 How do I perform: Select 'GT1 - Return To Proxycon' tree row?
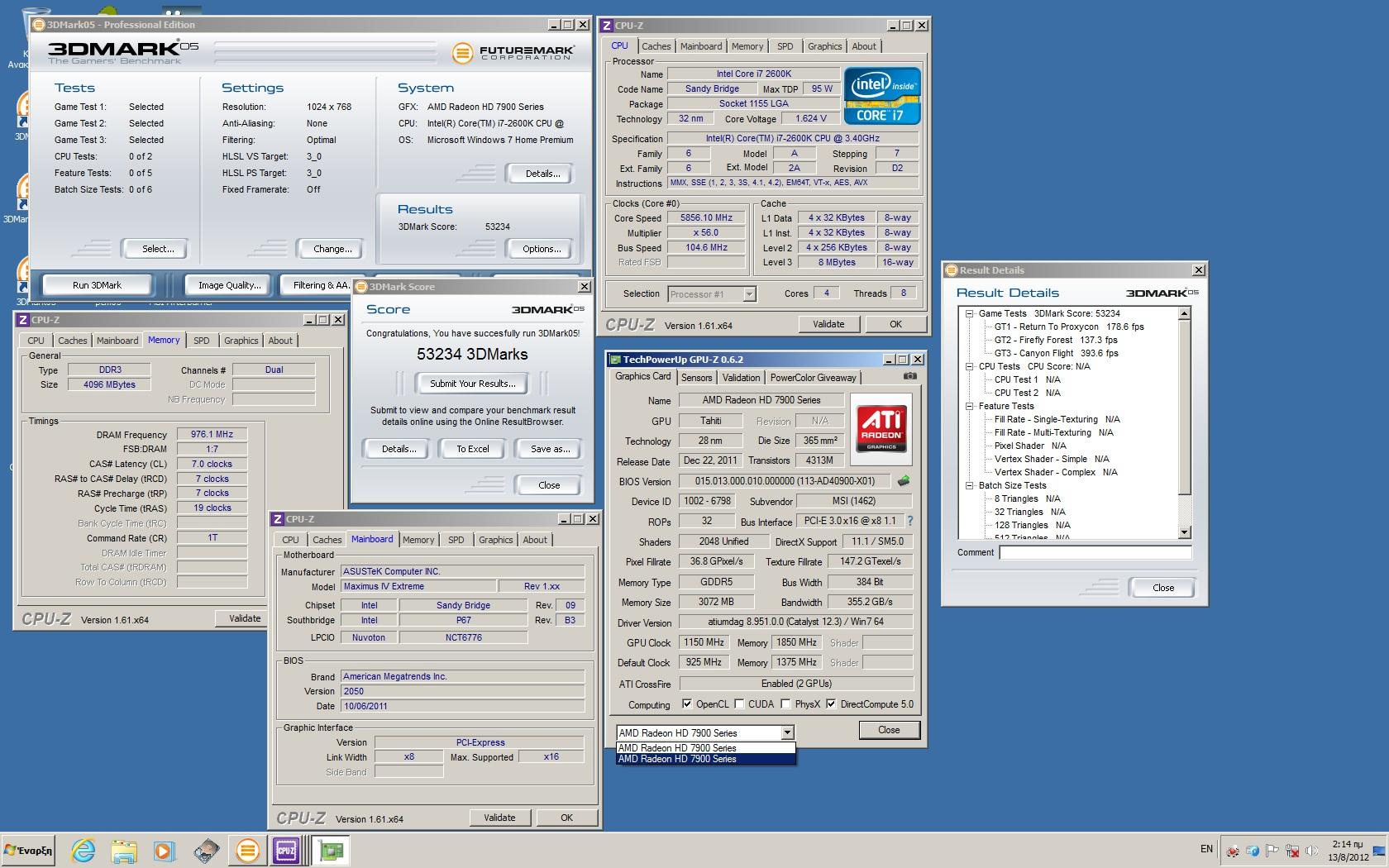pyautogui.click(x=1069, y=327)
